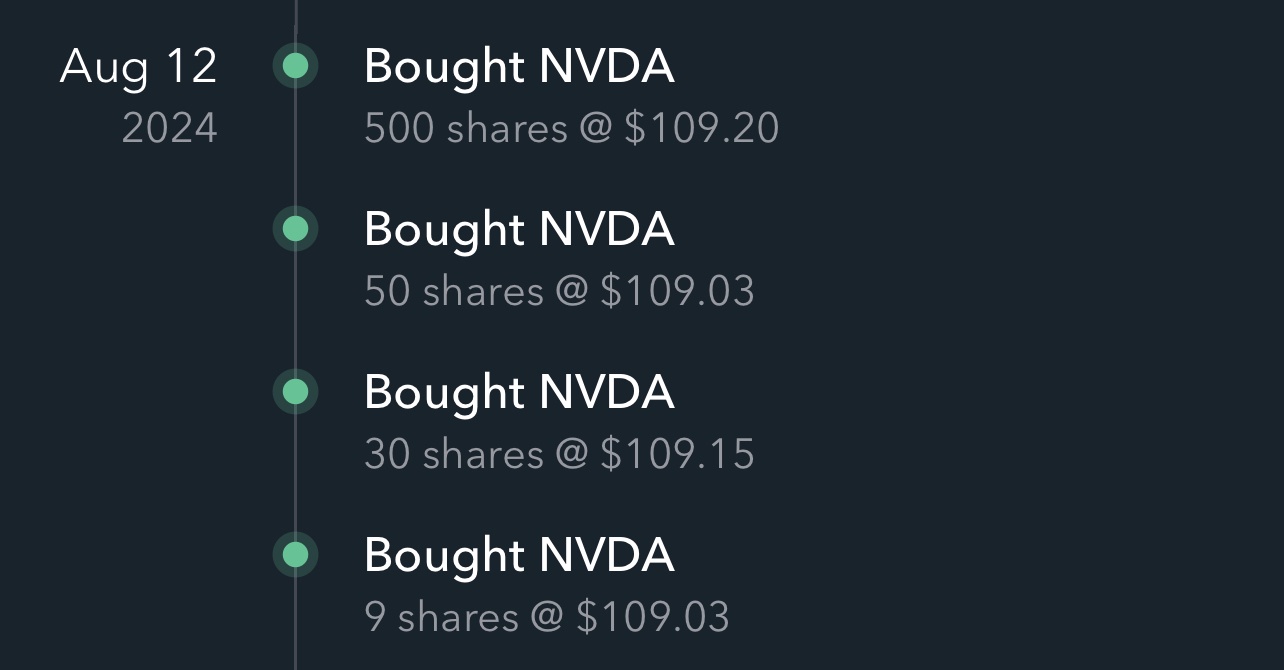
Task: Select the timeline dot for the 9 shares purchase
Action: tap(295, 554)
